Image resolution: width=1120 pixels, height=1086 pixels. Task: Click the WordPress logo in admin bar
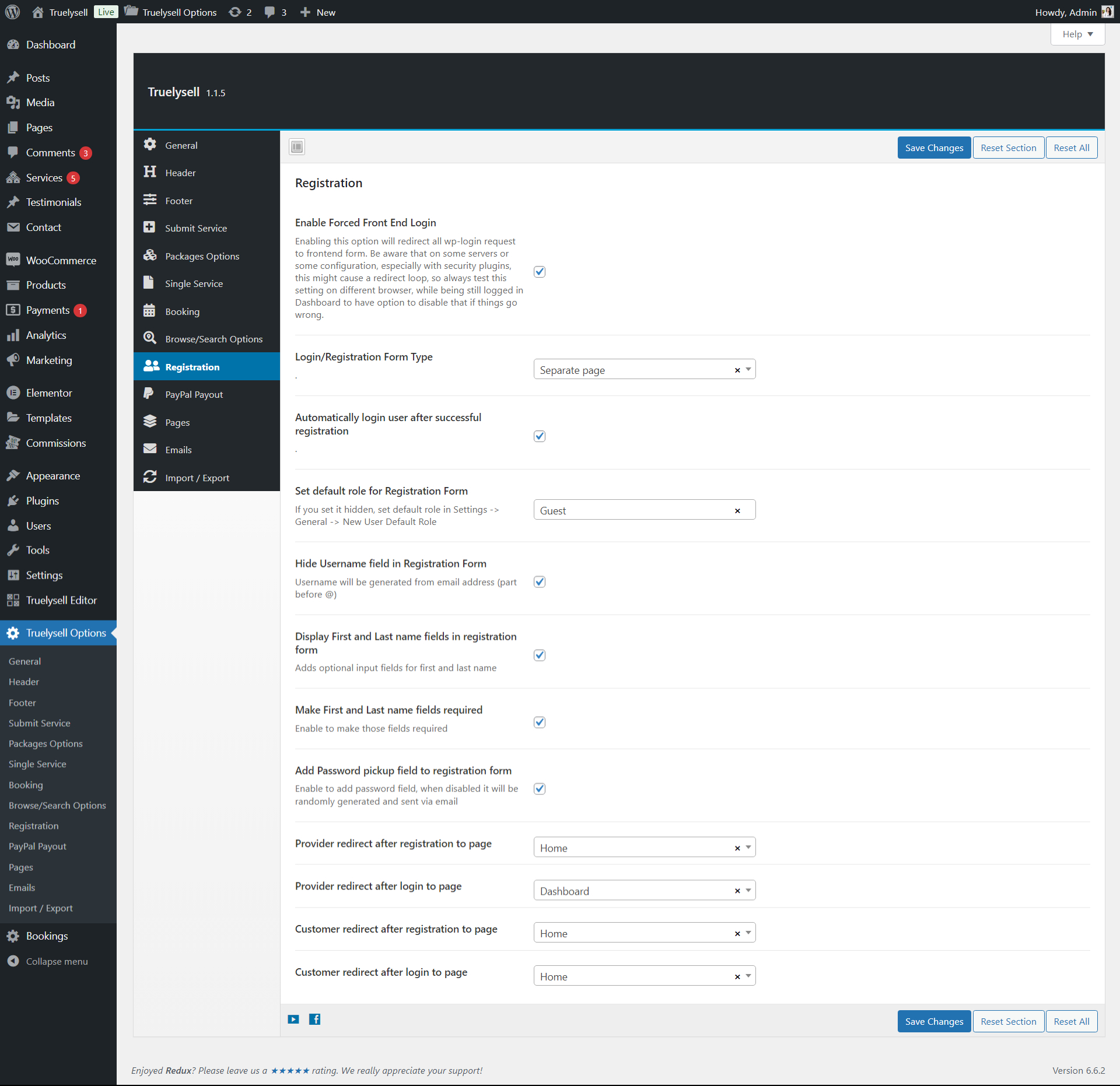(13, 12)
